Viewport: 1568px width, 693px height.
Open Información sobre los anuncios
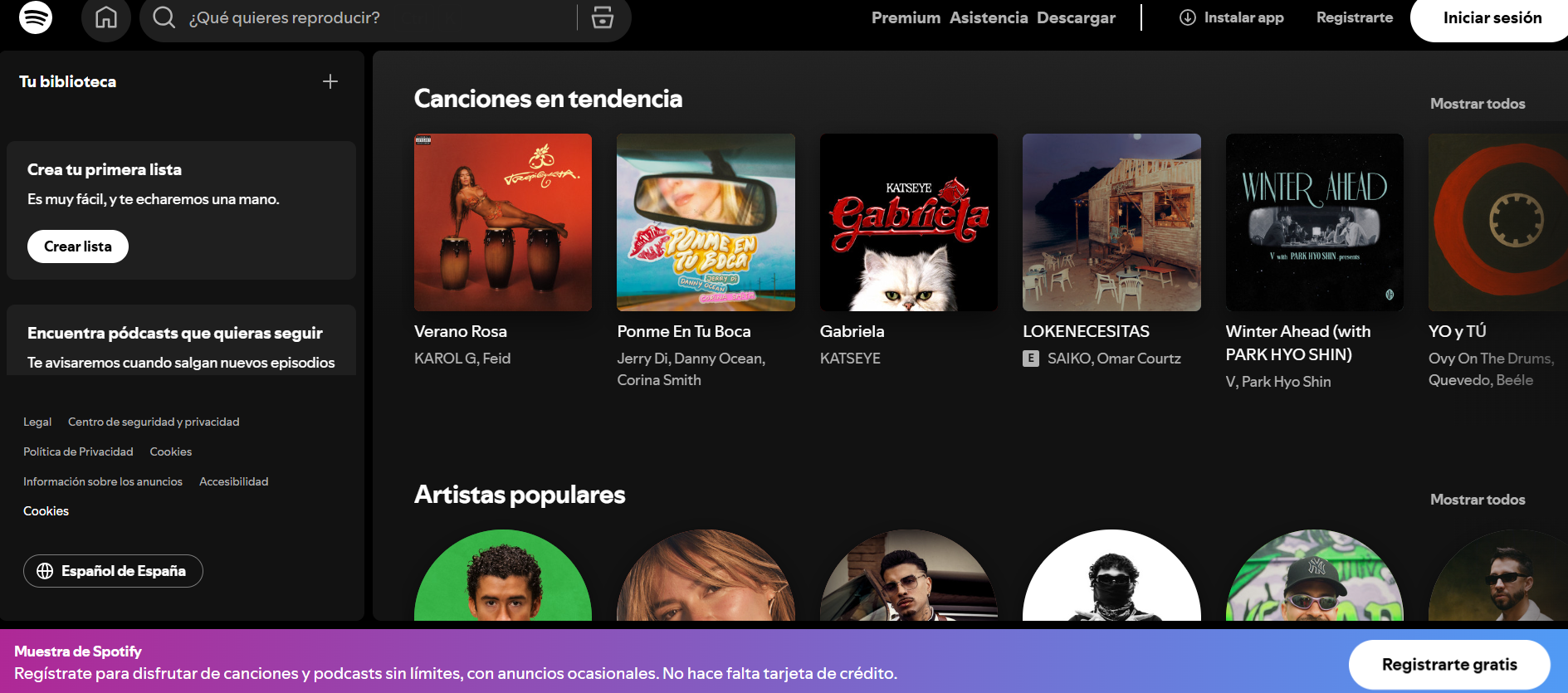tap(103, 481)
